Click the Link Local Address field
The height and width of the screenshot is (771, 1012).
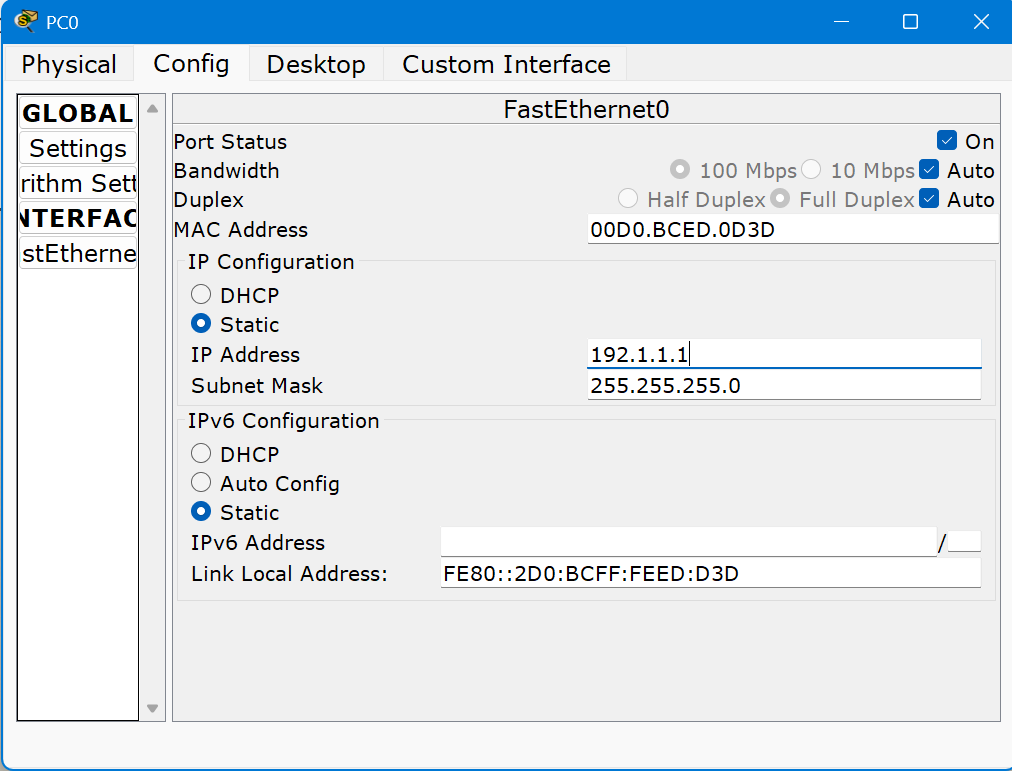tap(710, 573)
